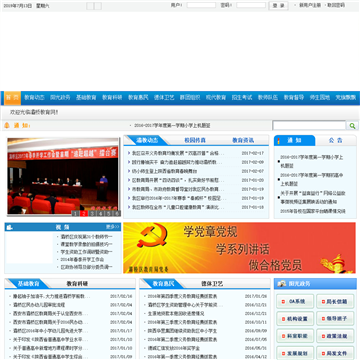Open the 师生园地 navigation menu item
The image size is (360, 360).
(x=320, y=98)
